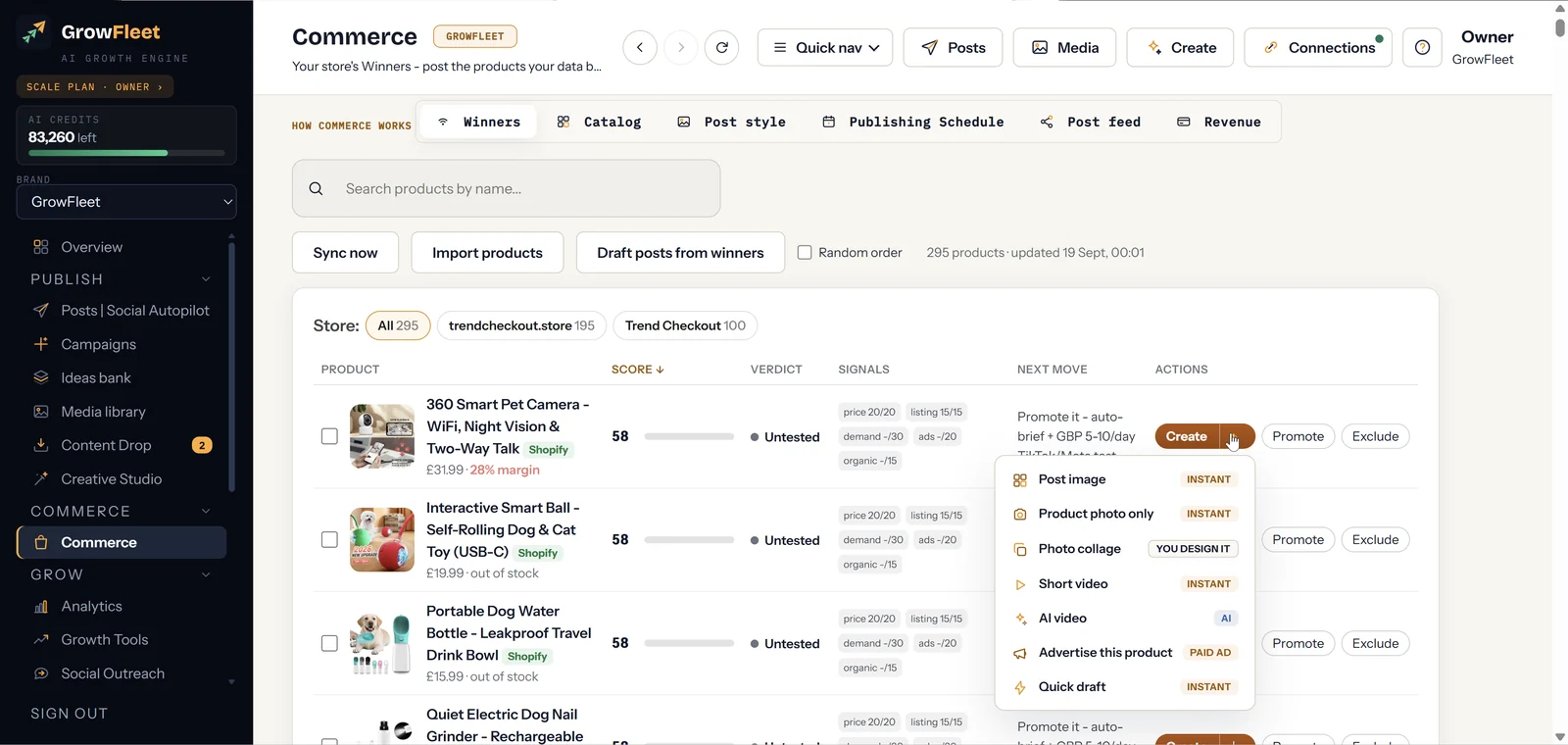Screen dimensions: 1568x745
Task: Refresh the page with the reload icon
Action: point(722,47)
